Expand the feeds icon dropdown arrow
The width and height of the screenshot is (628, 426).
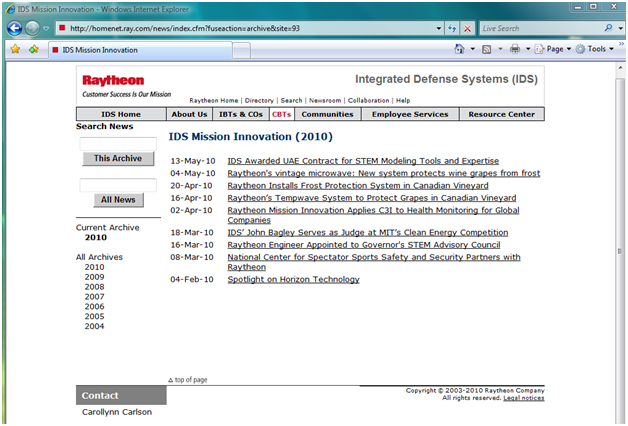500,49
